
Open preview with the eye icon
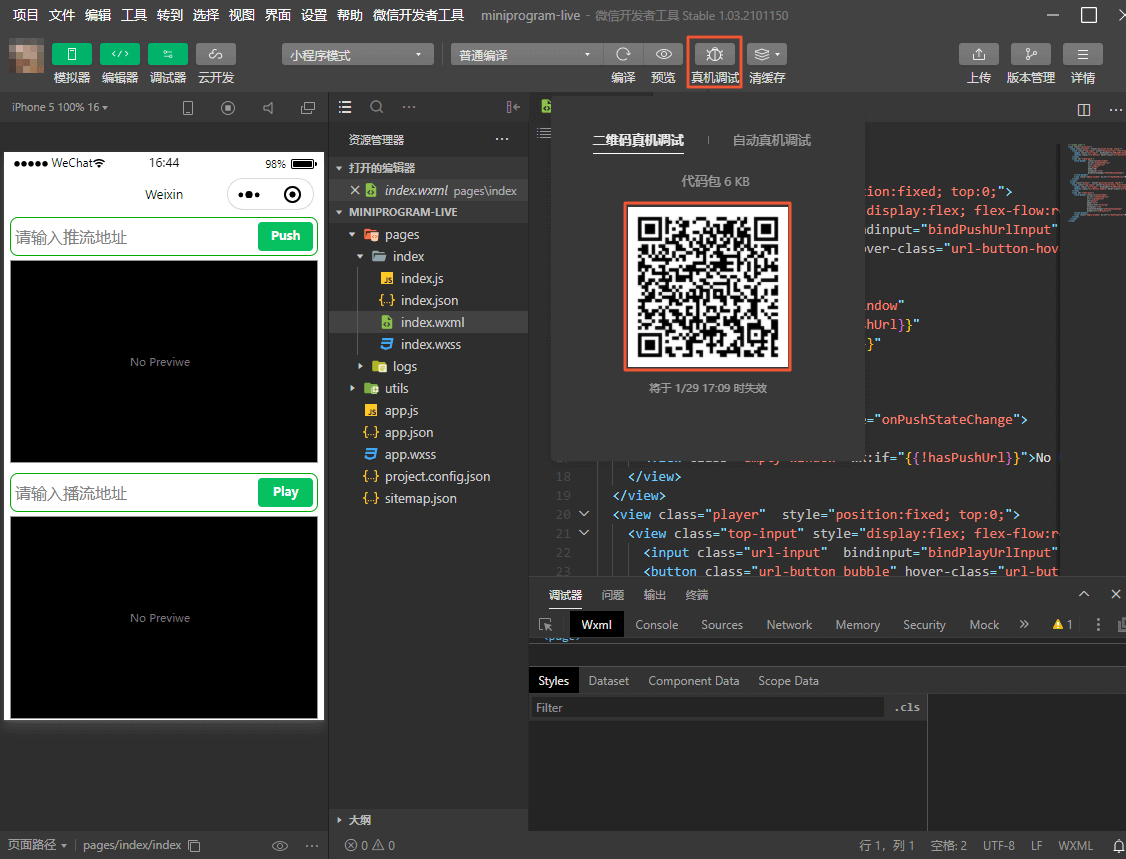(663, 55)
